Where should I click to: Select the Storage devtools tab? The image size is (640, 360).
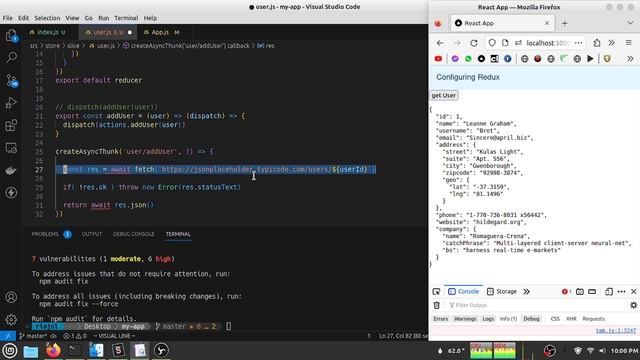(502, 291)
